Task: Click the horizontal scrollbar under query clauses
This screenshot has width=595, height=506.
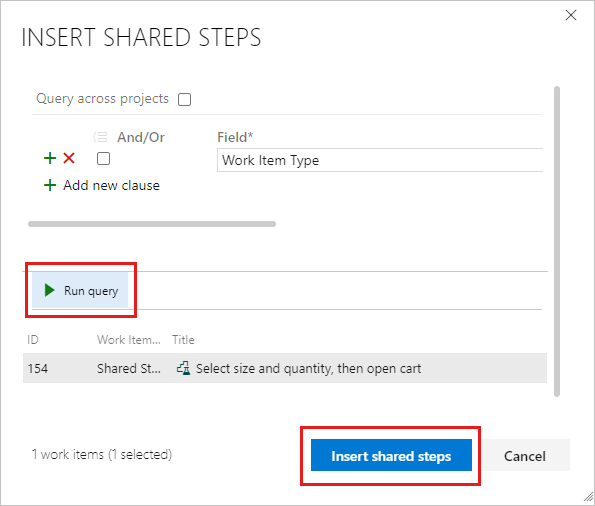Action: [152, 224]
